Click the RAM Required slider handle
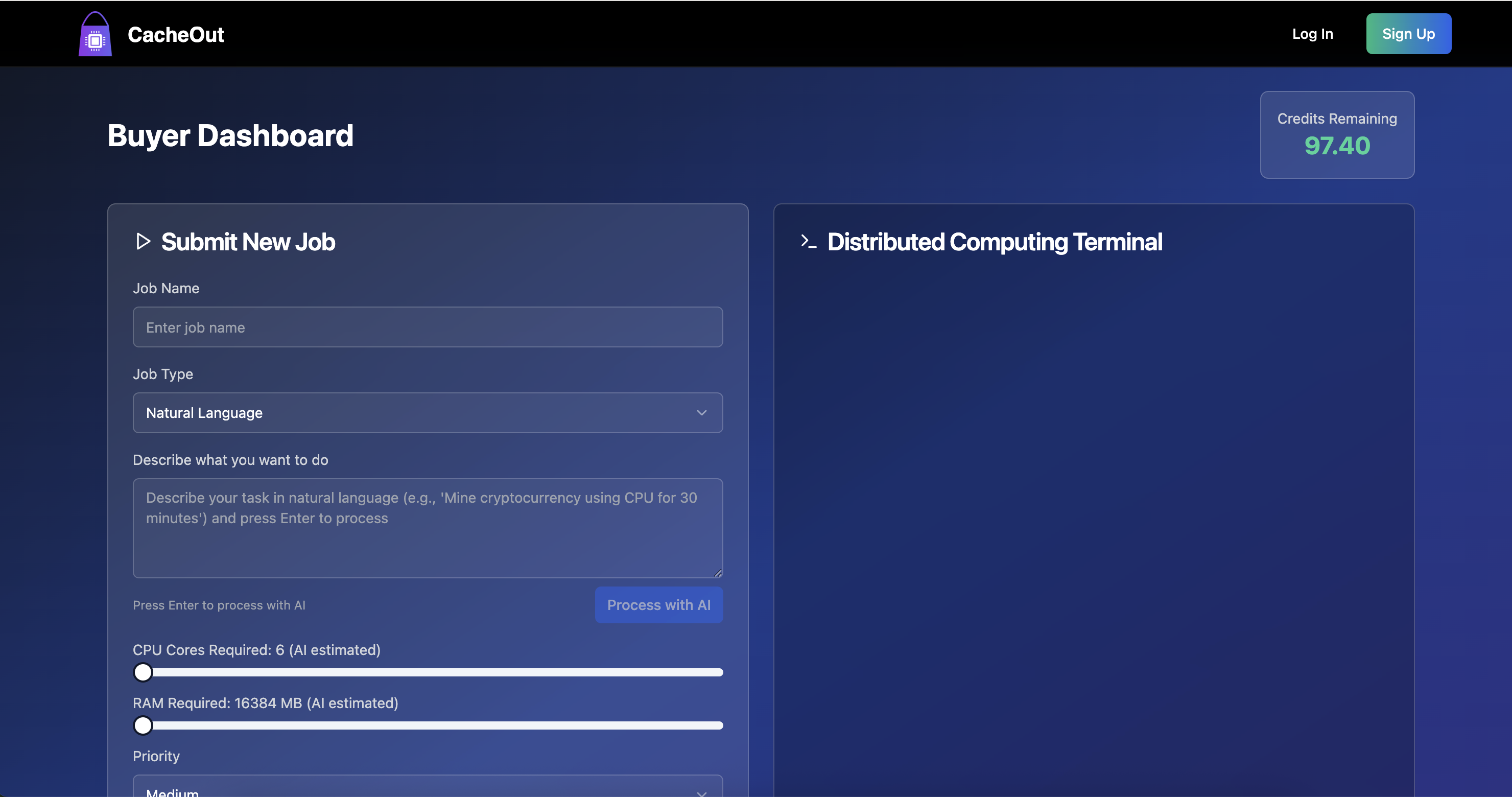 pyautogui.click(x=143, y=725)
